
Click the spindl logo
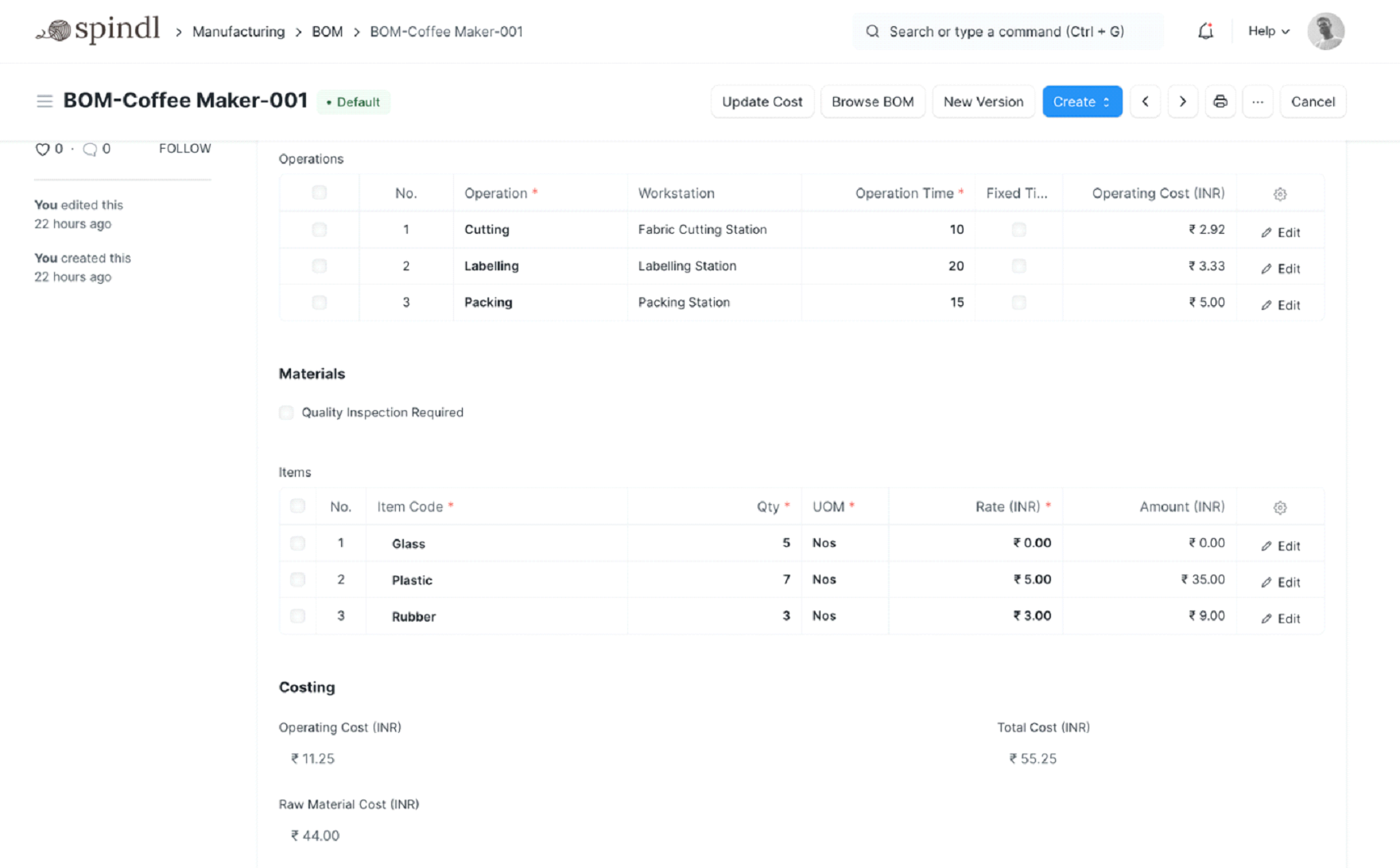[98, 30]
